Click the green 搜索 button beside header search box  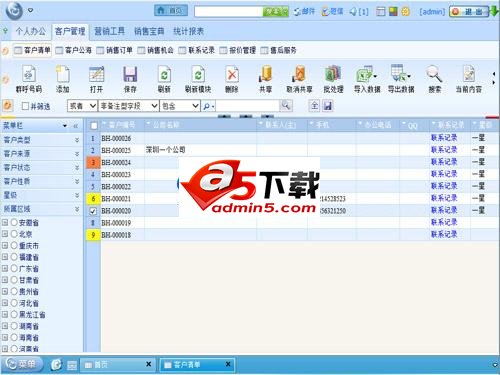[275, 12]
